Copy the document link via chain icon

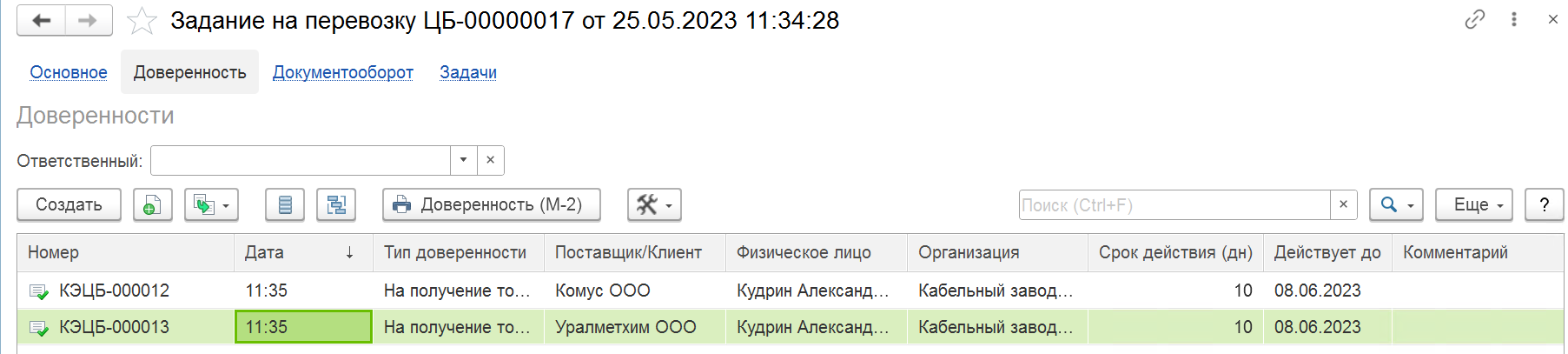1475,19
